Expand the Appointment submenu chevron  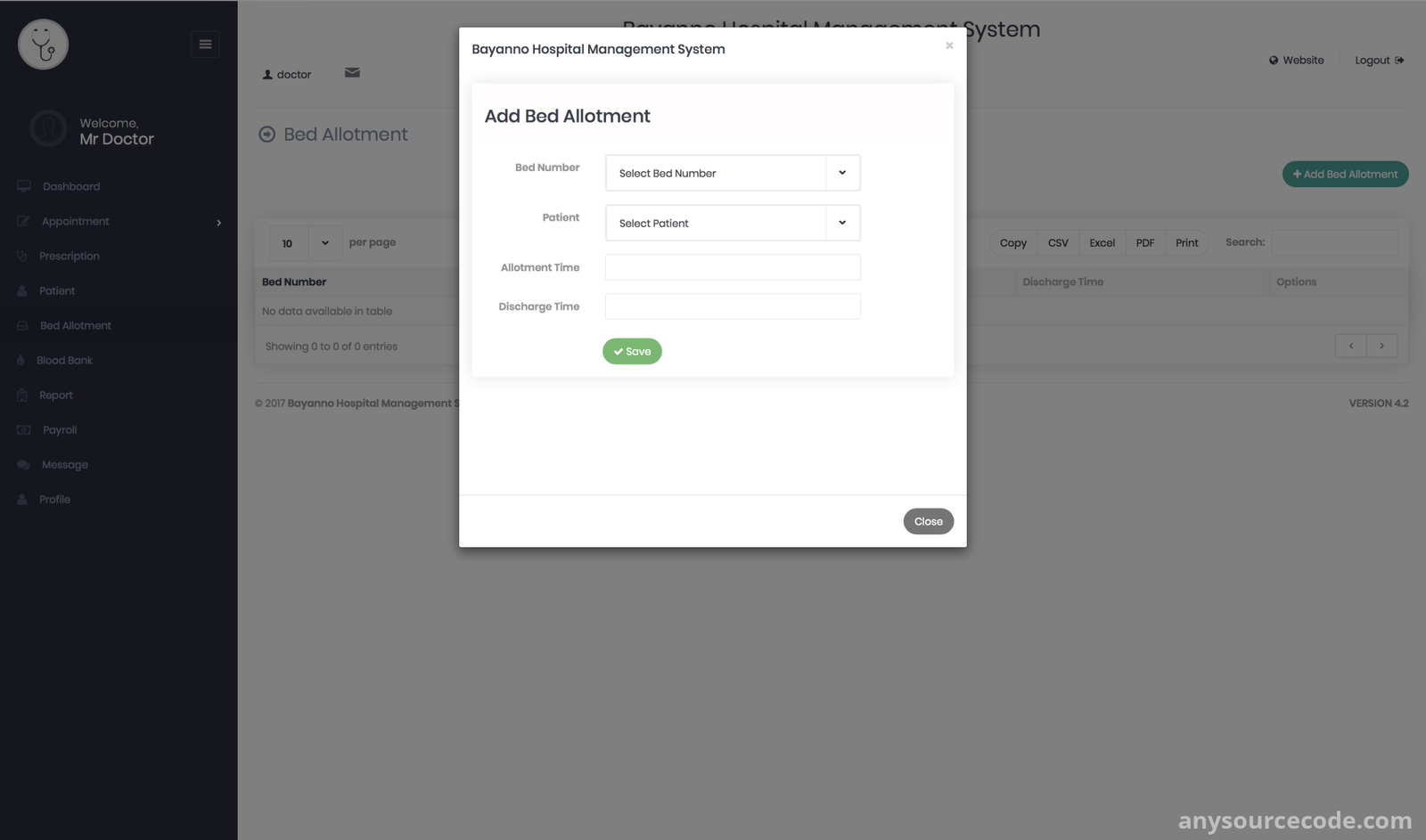(x=218, y=223)
